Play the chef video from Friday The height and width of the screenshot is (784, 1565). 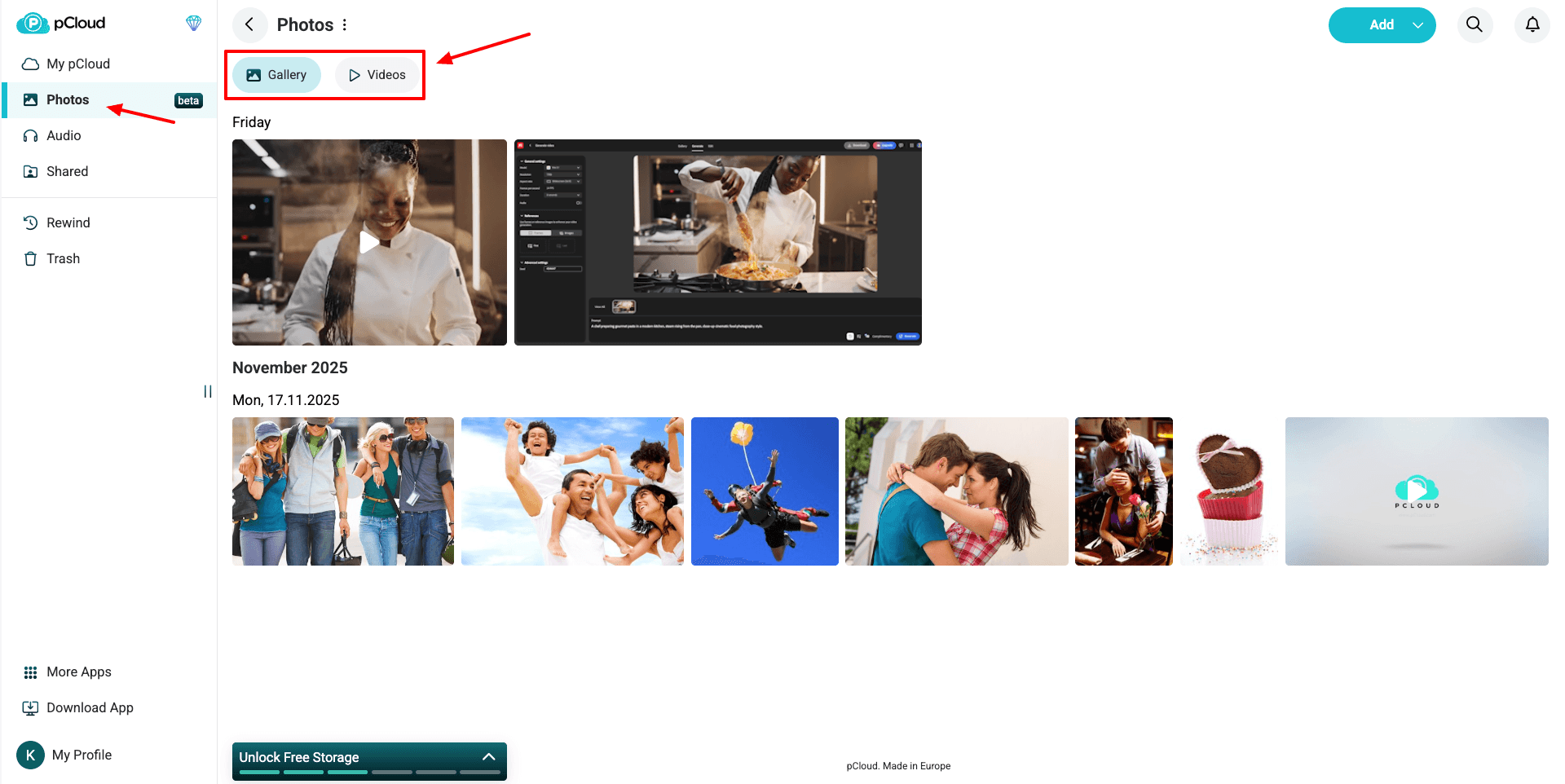(x=369, y=242)
